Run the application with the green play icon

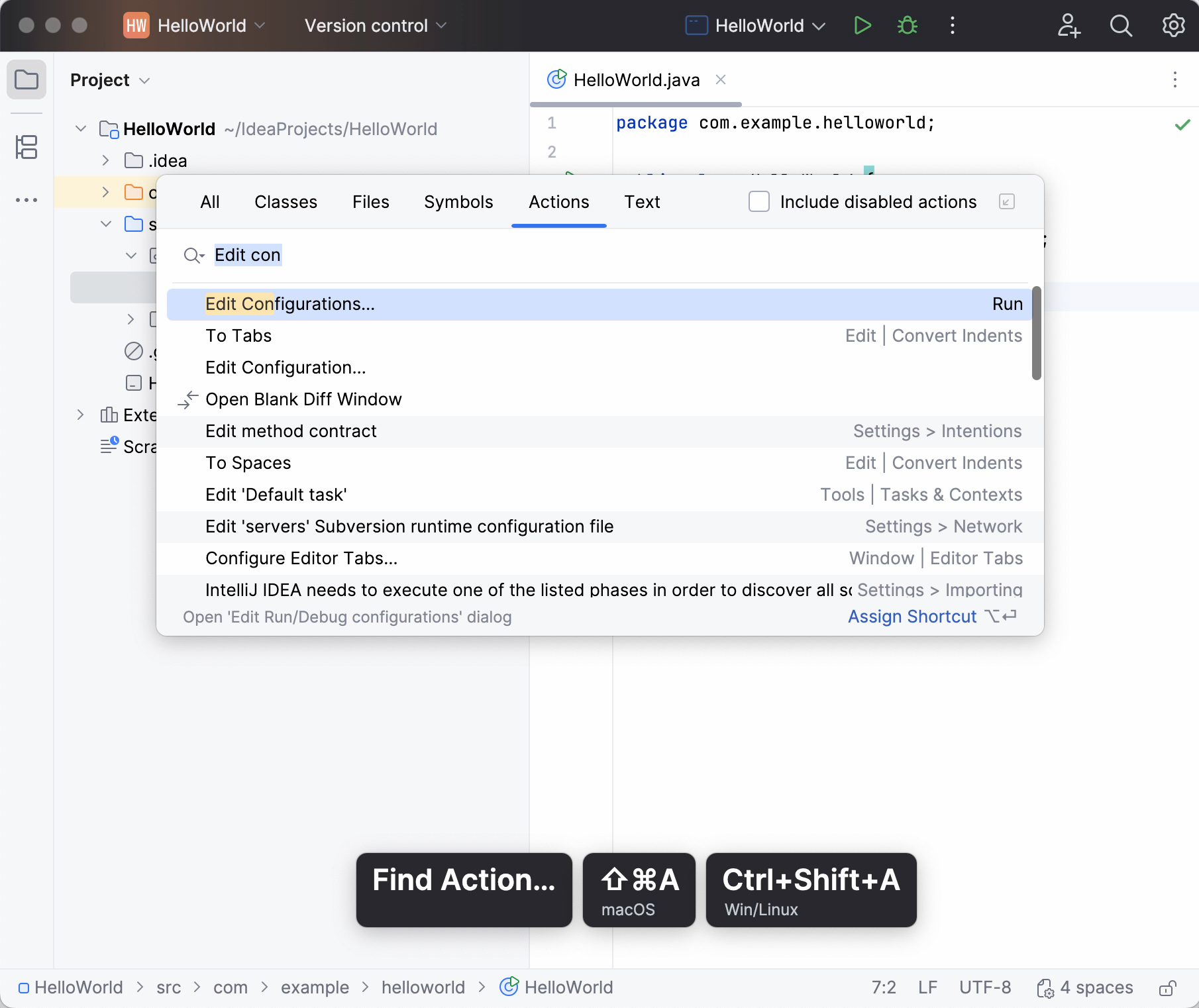[x=862, y=25]
